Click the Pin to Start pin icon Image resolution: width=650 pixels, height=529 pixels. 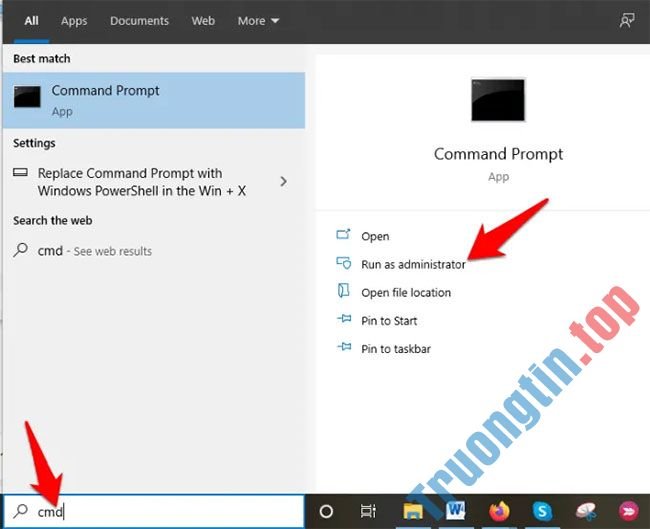[344, 319]
